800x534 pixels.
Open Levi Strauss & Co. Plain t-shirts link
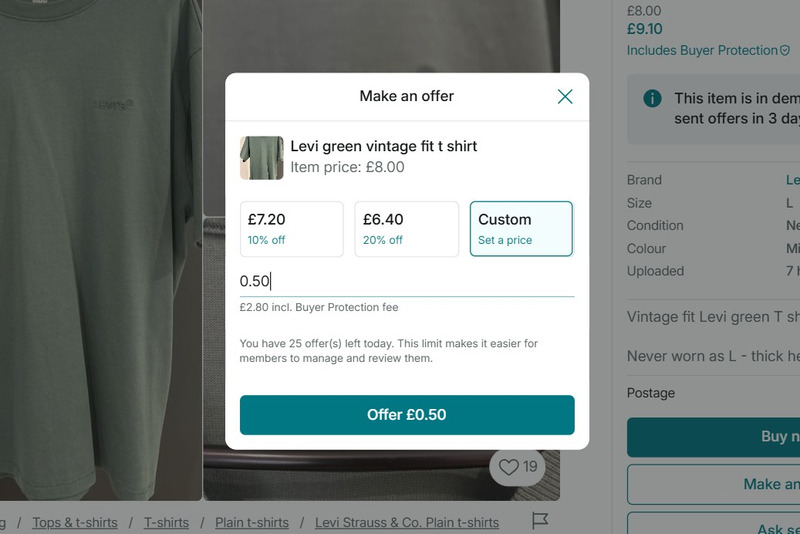[x=406, y=522]
